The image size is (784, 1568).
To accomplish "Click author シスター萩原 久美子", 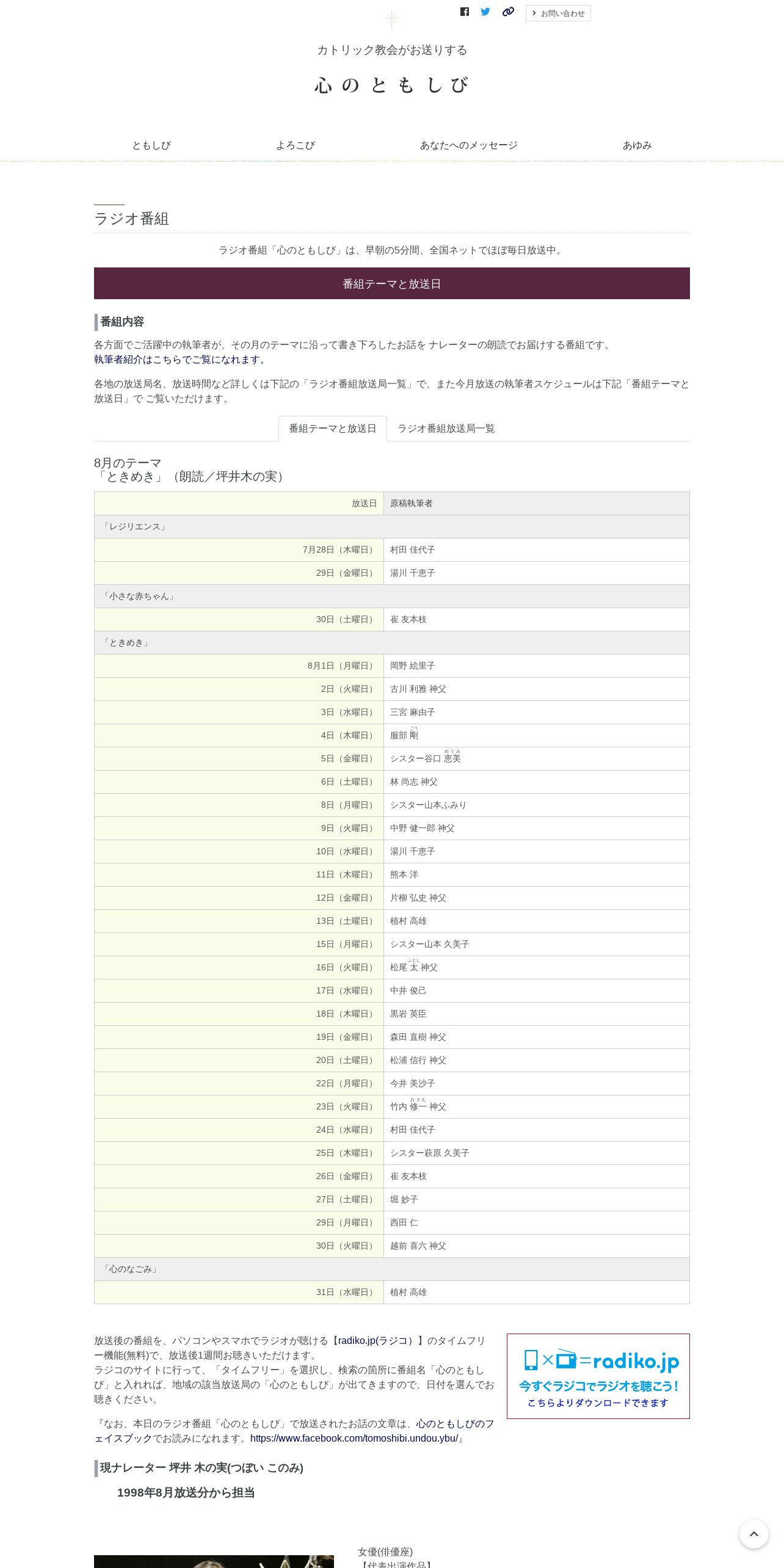I will 430,1153.
